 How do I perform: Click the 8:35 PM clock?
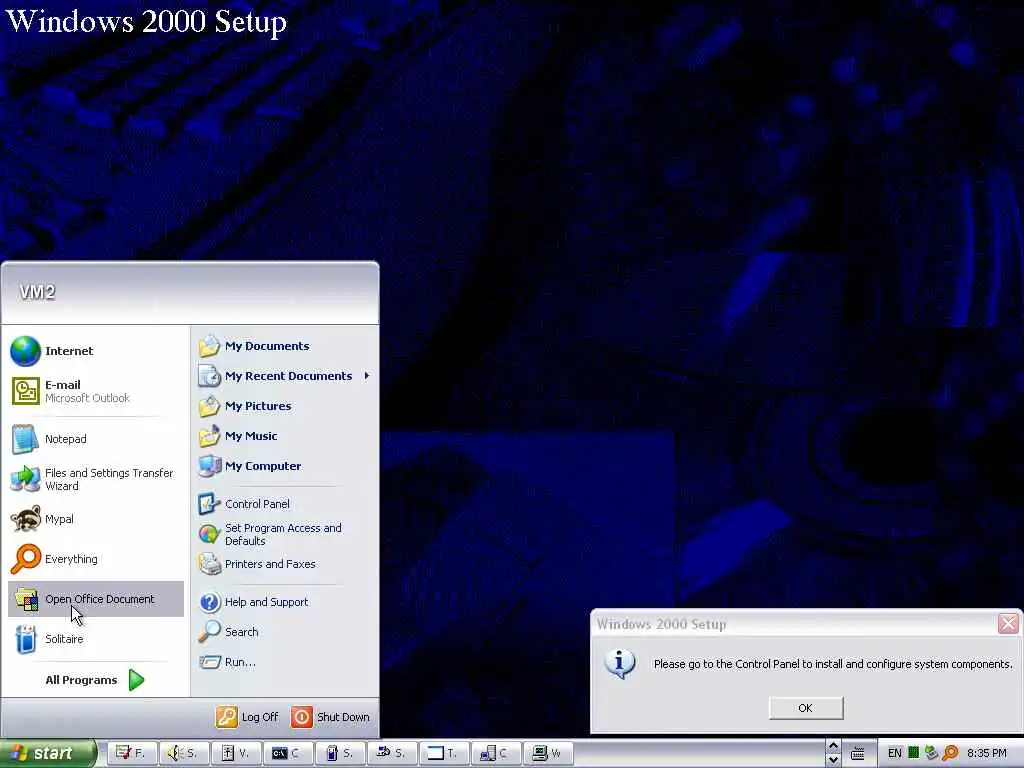(x=987, y=754)
